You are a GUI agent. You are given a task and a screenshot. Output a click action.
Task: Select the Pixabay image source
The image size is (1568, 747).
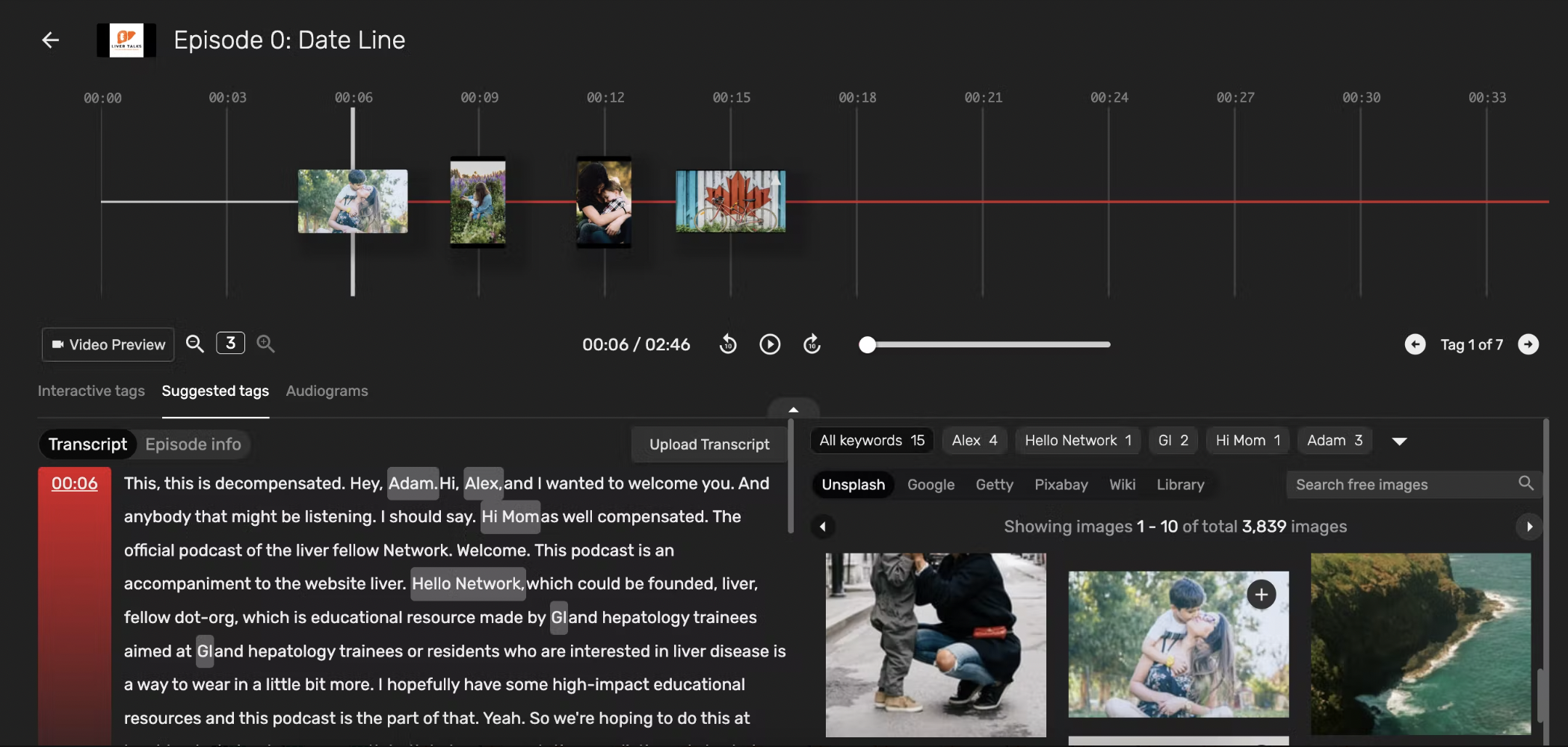(x=1061, y=485)
